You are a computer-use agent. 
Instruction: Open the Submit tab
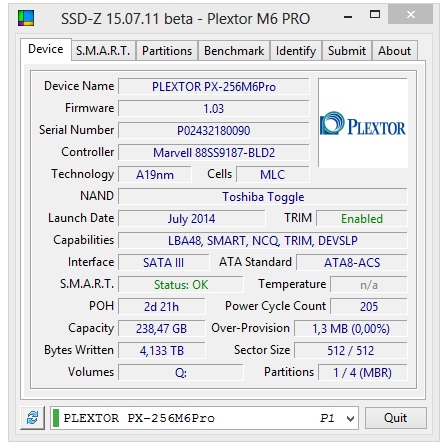(347, 51)
